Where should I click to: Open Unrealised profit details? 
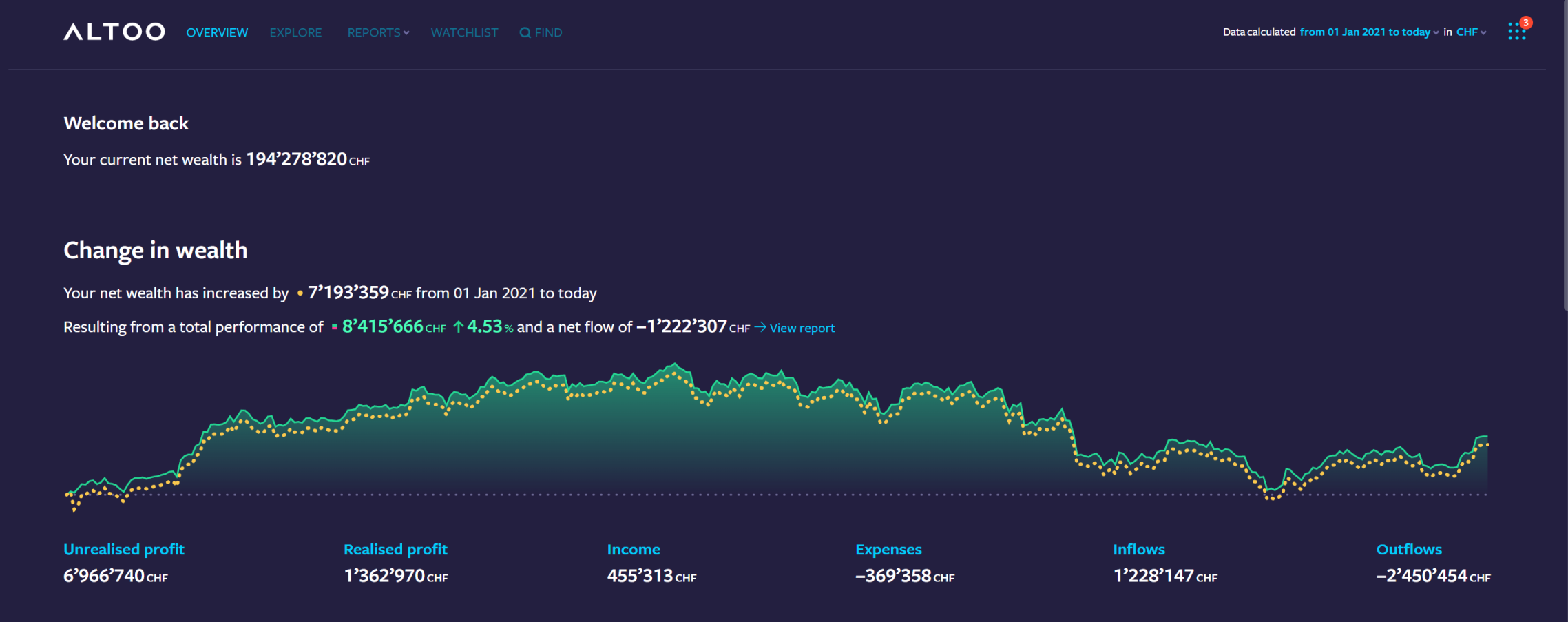coord(124,549)
